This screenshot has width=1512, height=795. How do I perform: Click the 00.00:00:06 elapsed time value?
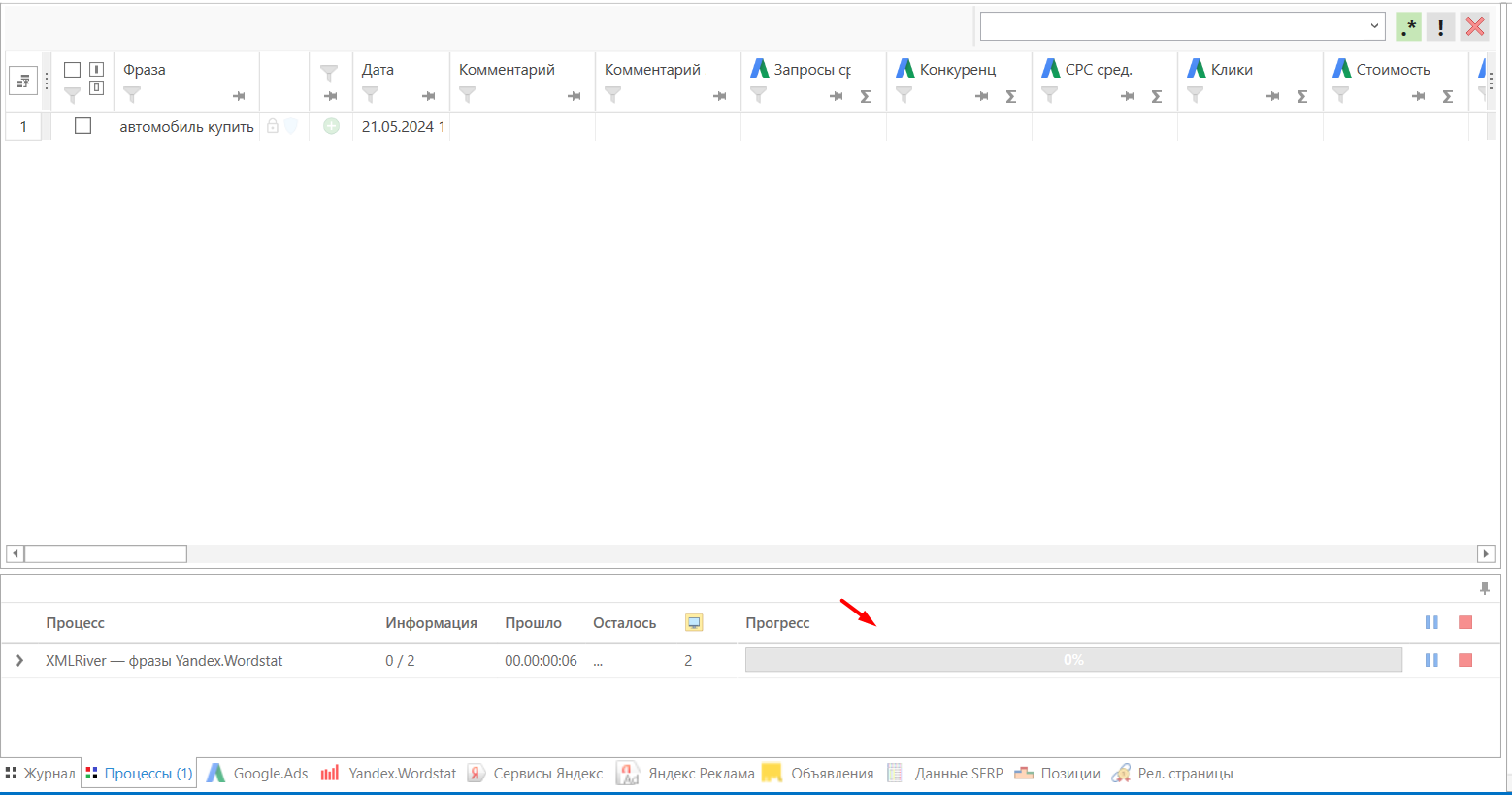click(541, 661)
